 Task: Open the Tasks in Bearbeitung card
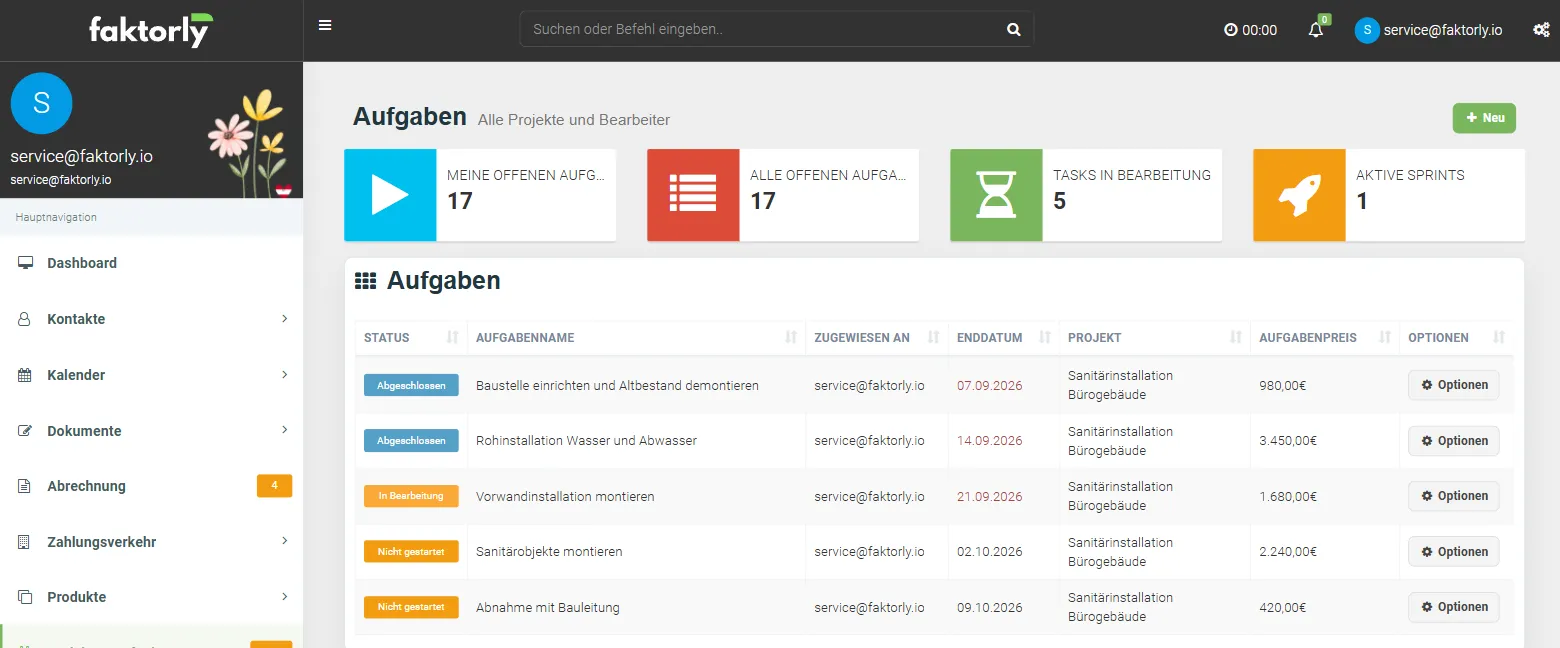pyautogui.click(x=1086, y=195)
